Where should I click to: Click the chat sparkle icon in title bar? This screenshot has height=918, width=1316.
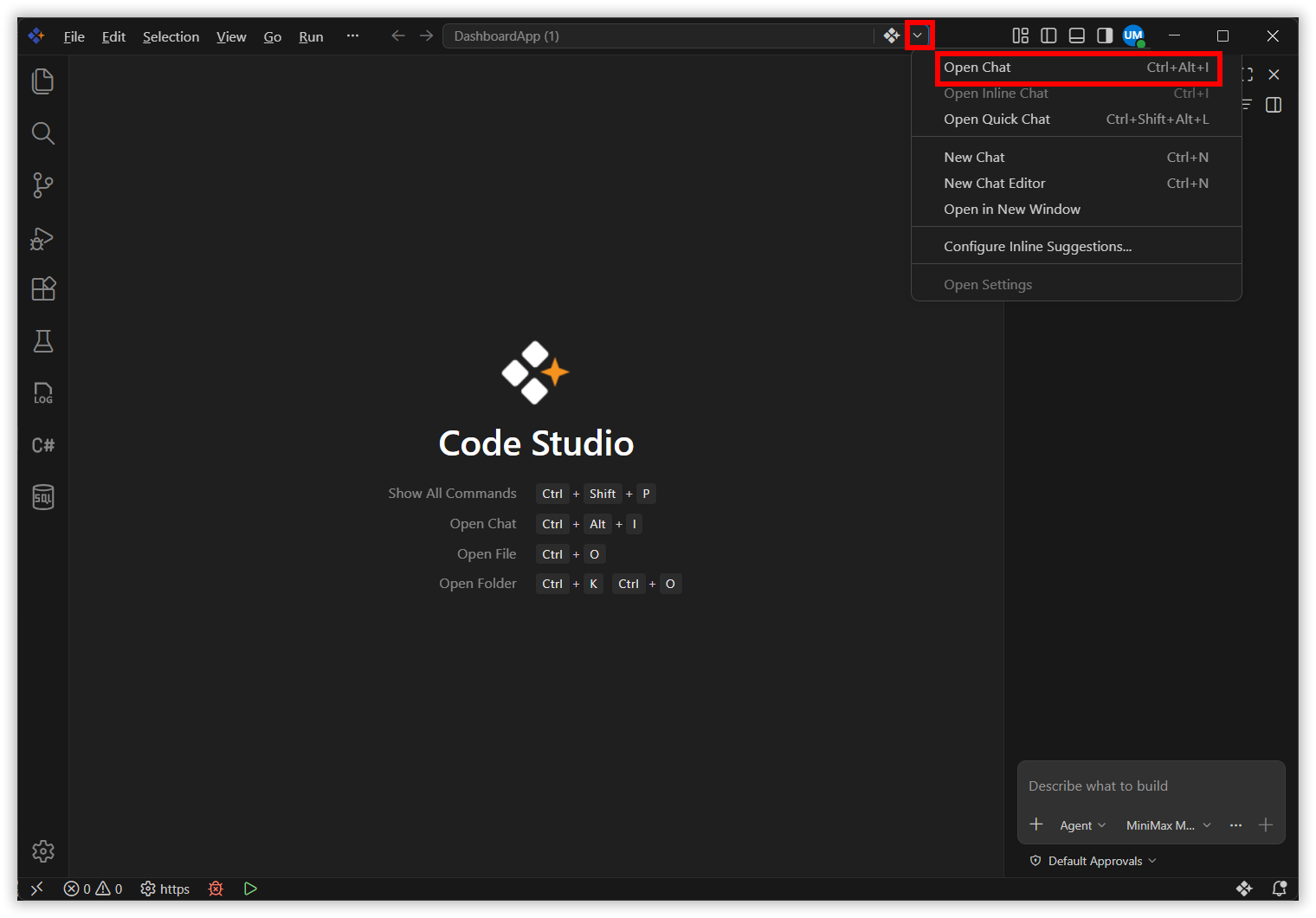coord(892,36)
